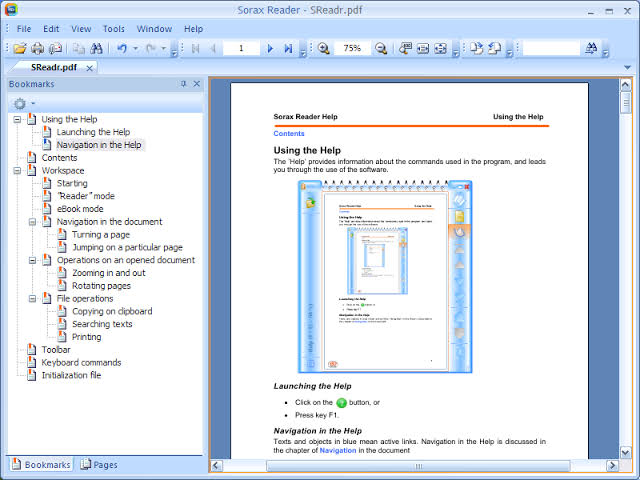This screenshot has width=640, height=480.
Task: Click the vertical scrollbar down arrow
Action: coord(625,452)
